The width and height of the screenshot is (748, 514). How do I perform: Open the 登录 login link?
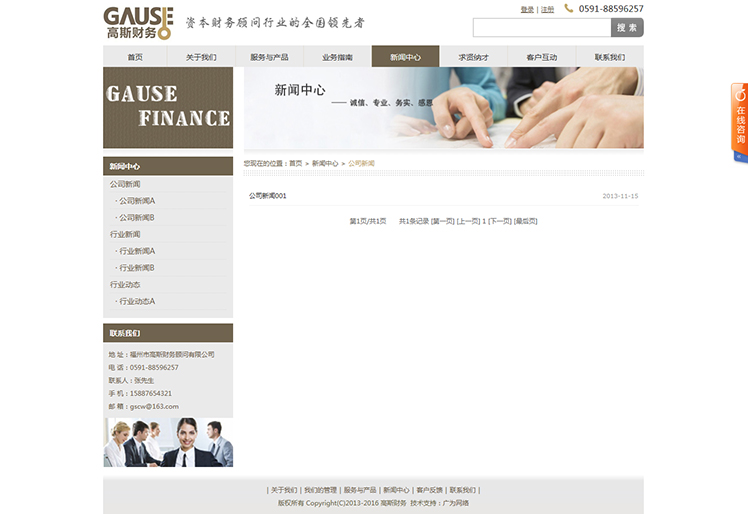point(527,9)
